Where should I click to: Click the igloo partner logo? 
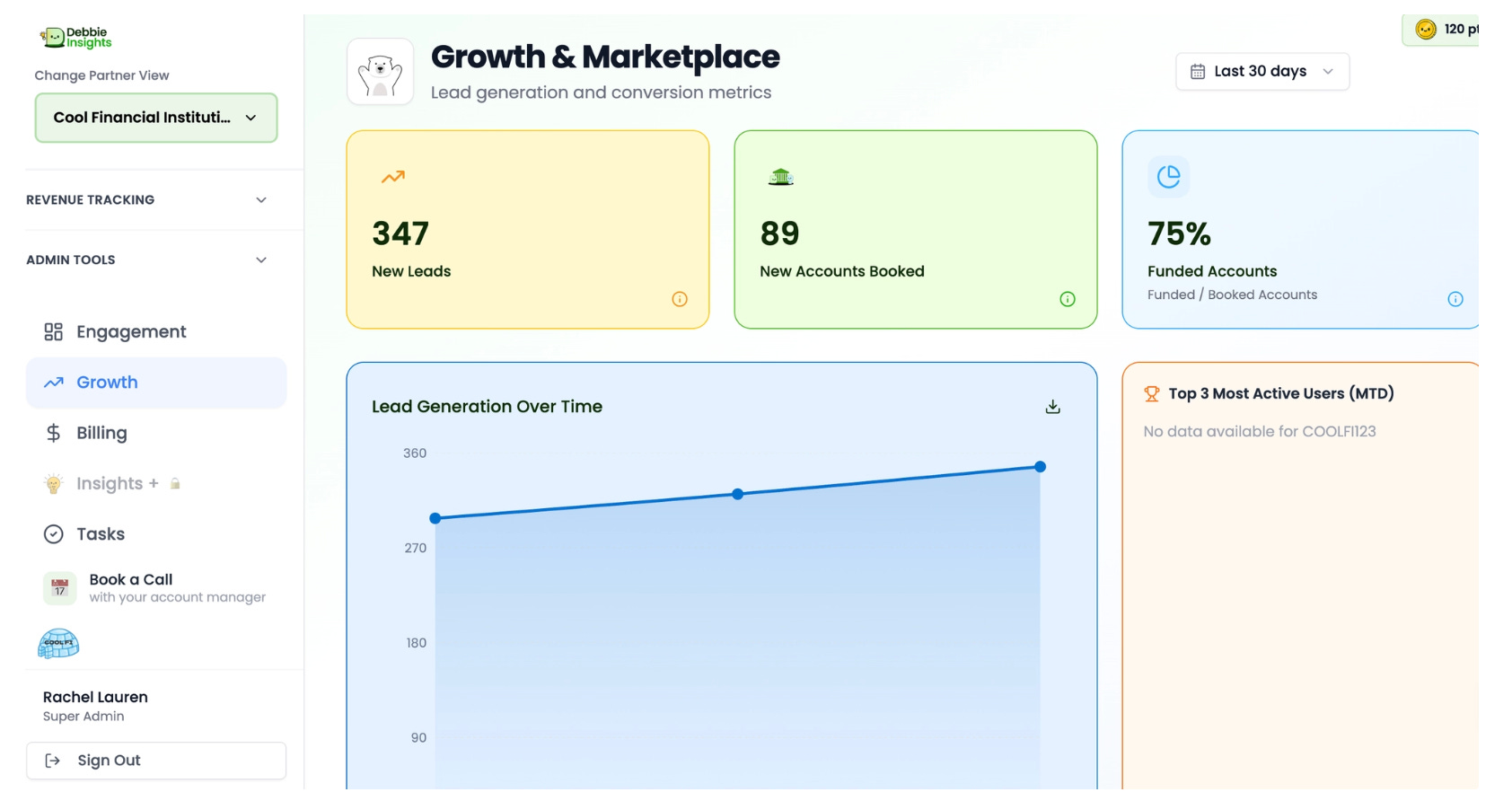[x=58, y=643]
